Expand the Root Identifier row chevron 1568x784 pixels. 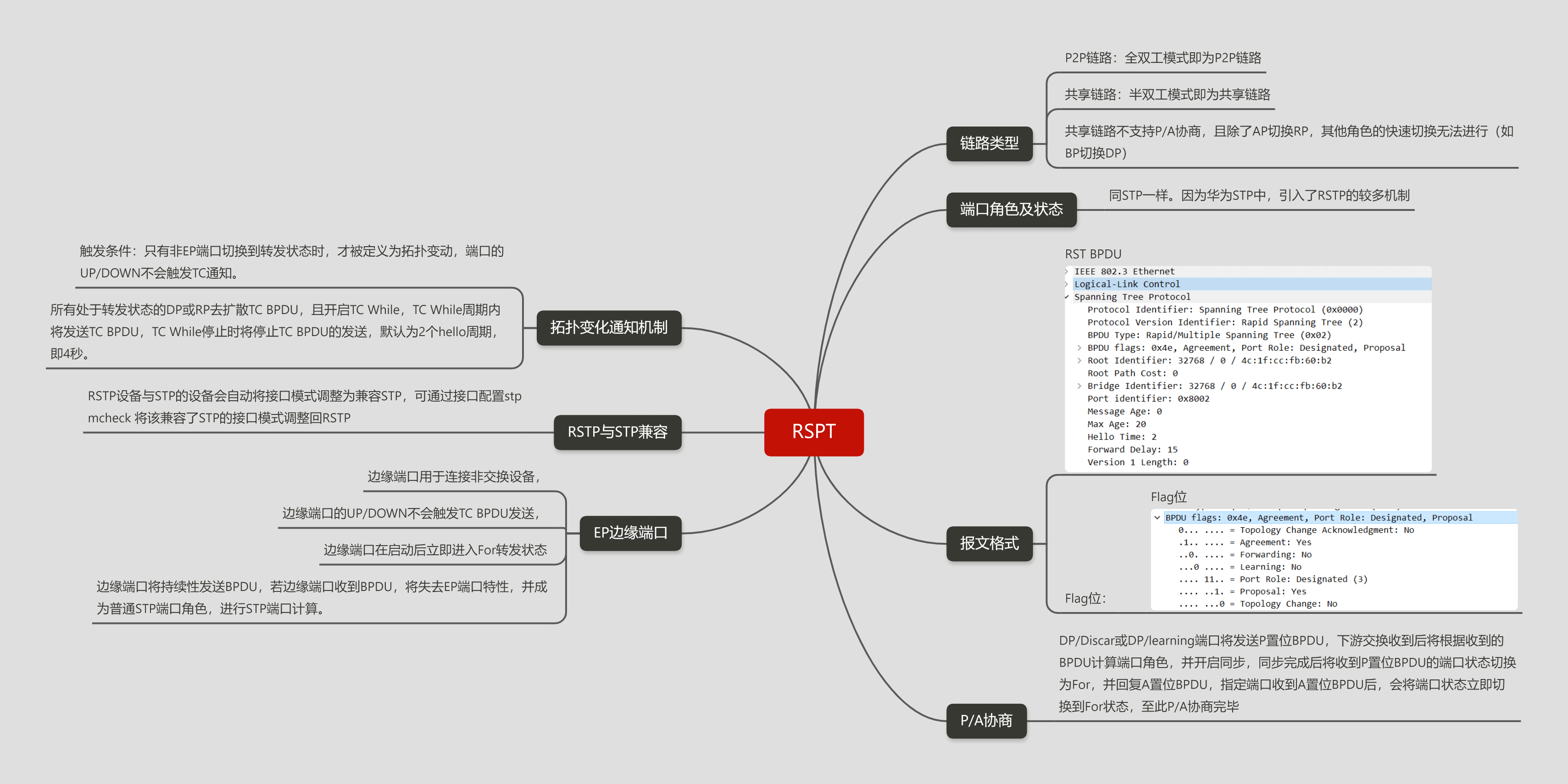pos(1079,361)
